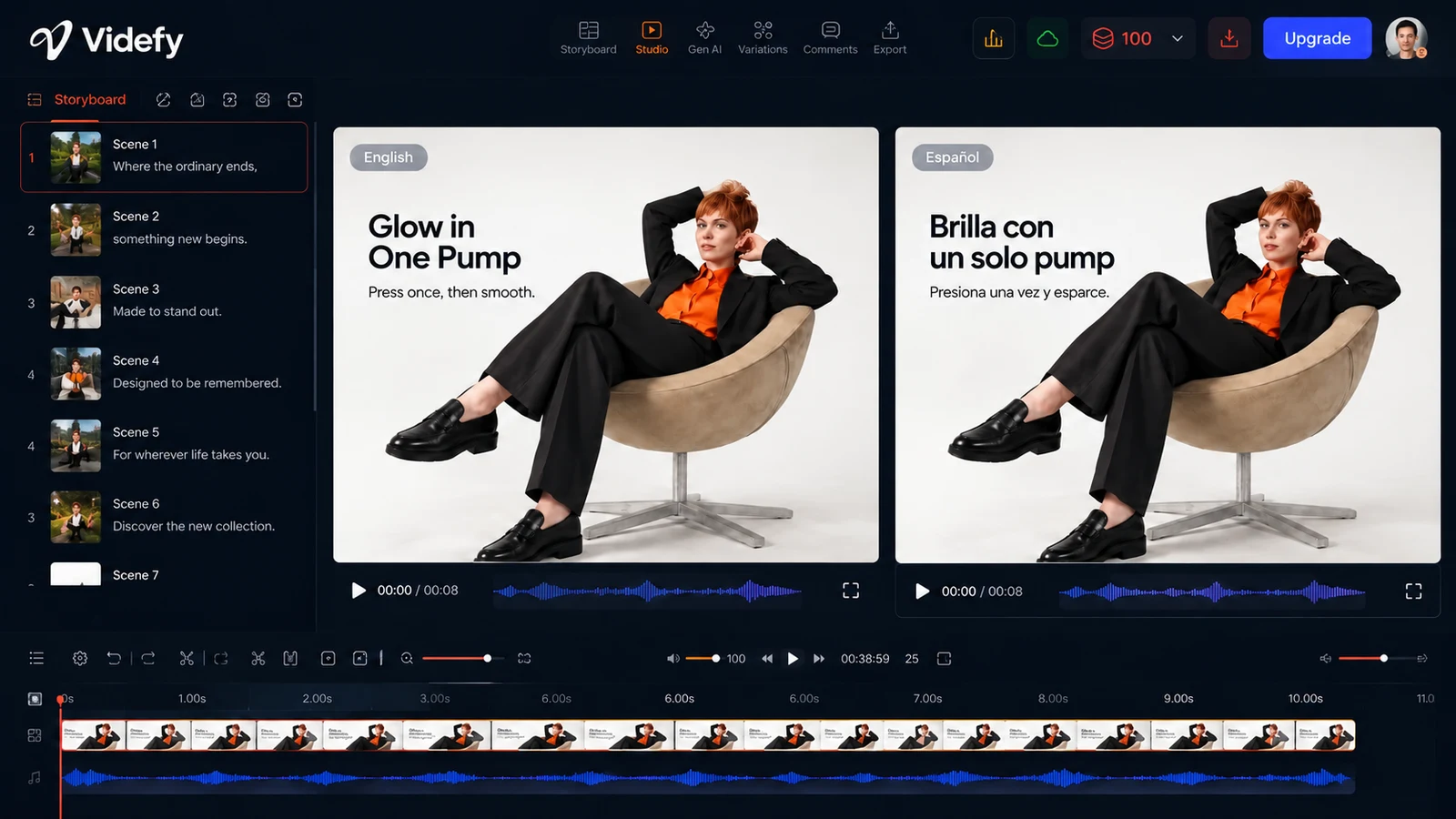Viewport: 1456px width, 819px height.
Task: Open timeline settings gear icon
Action: 80,658
